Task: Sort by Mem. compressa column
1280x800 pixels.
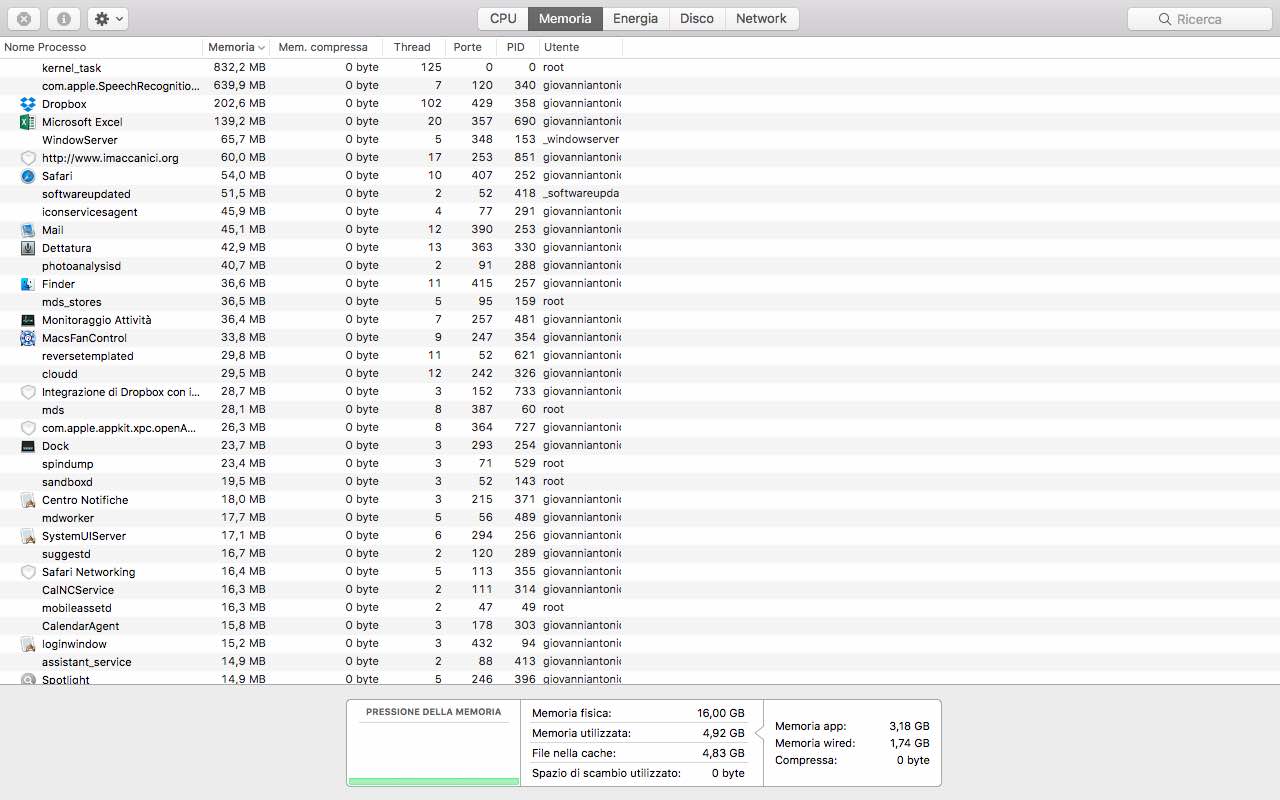Action: 328,47
